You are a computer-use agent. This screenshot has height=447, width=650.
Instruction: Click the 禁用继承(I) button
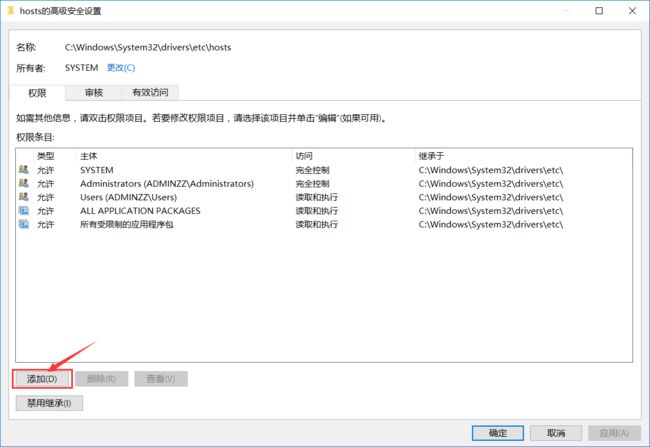coord(49,403)
